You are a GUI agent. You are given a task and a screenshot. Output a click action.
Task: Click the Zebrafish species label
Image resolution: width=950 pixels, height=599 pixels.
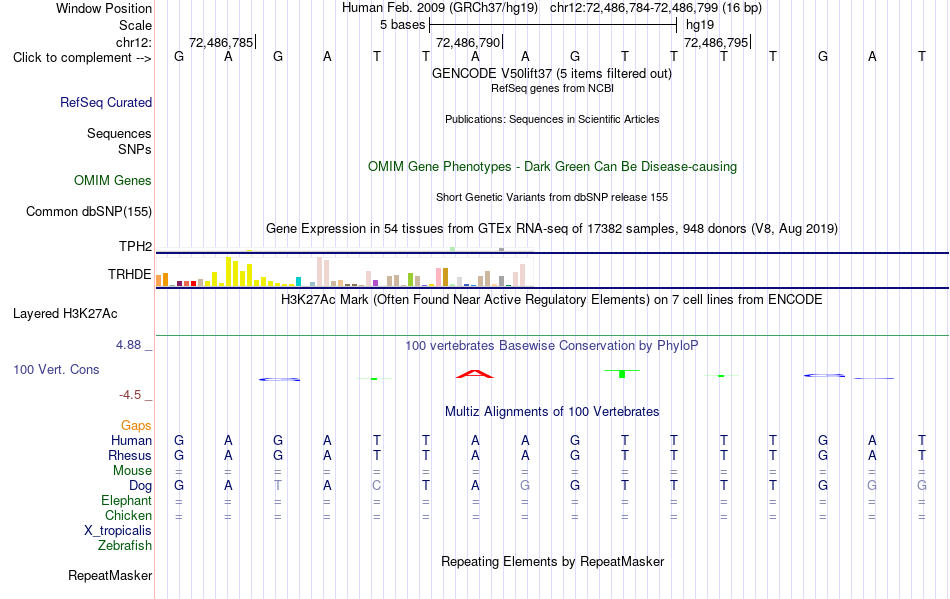point(125,546)
